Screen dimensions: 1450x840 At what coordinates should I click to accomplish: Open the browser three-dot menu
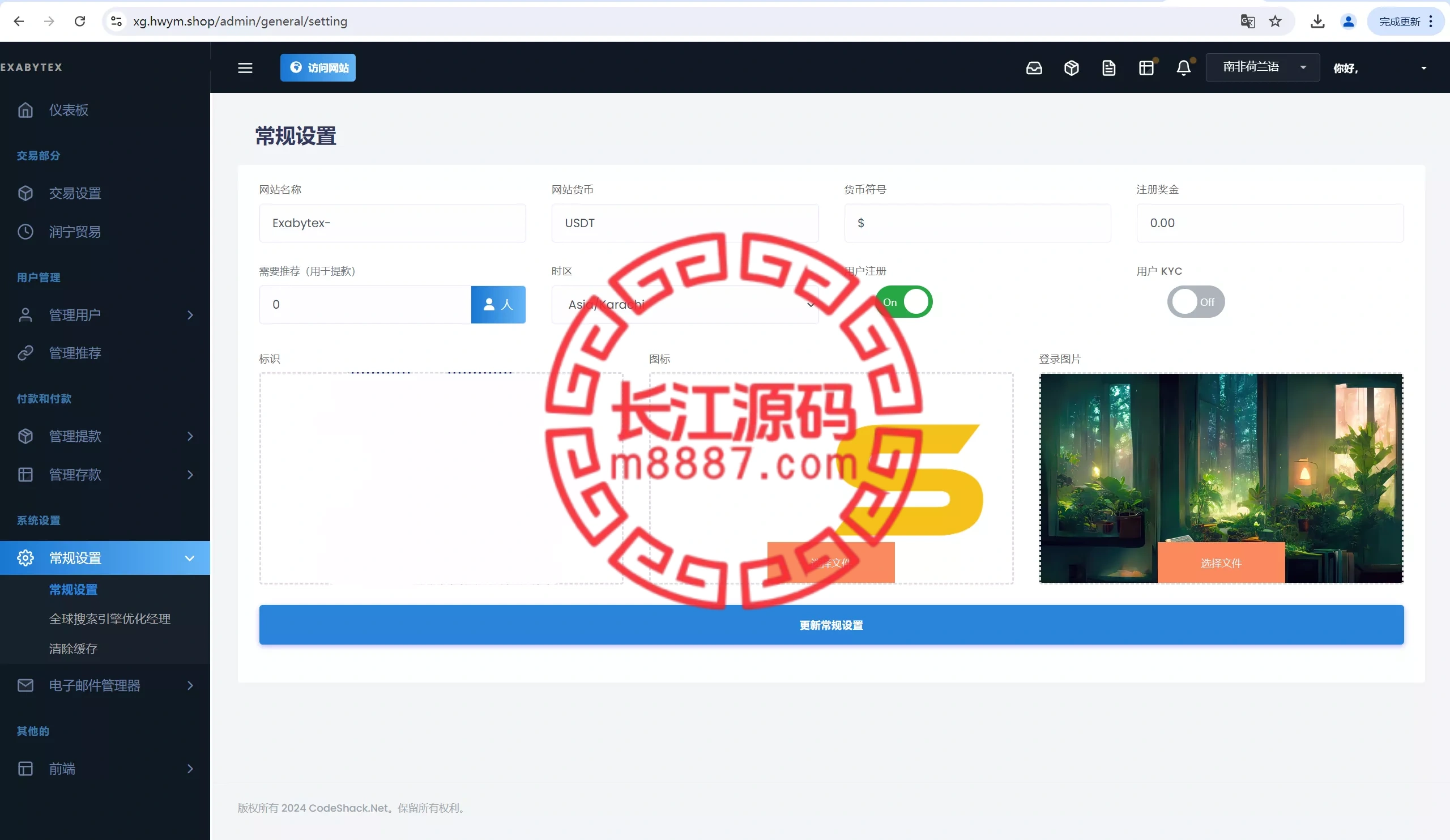coord(1431,22)
